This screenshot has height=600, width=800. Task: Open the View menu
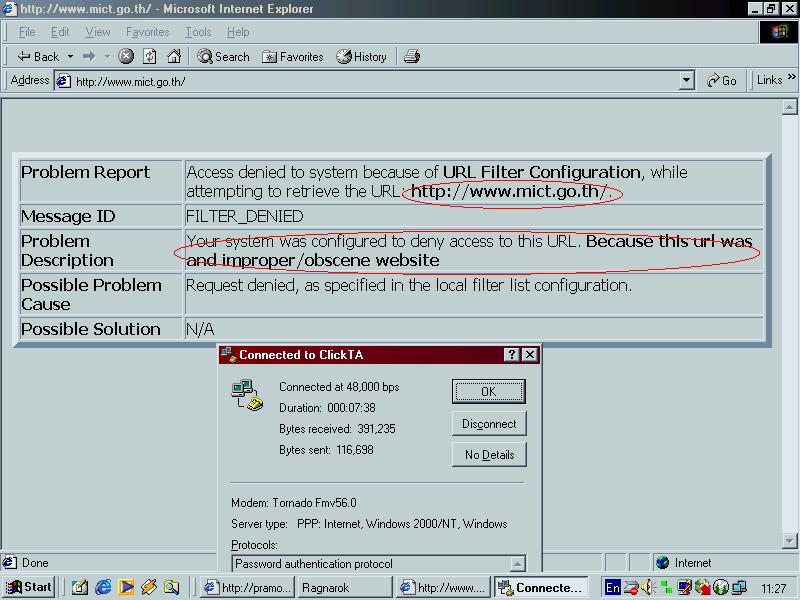(x=97, y=32)
